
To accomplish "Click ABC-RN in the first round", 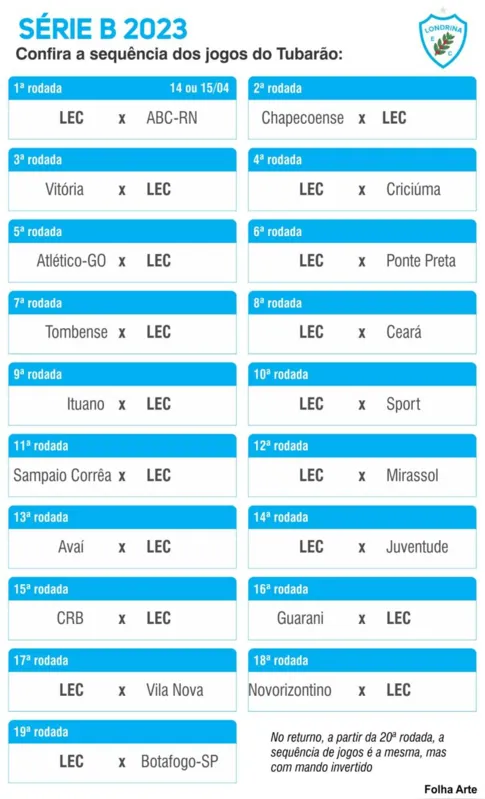I will 172,118.
